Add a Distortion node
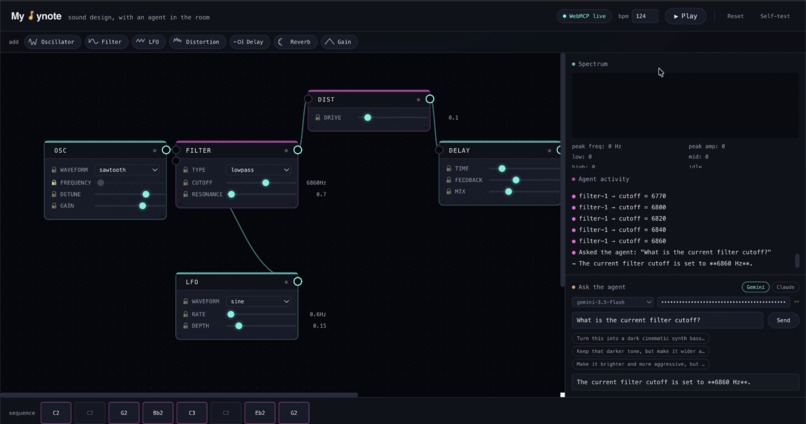Viewport: 806px width, 424px height. [x=197, y=42]
